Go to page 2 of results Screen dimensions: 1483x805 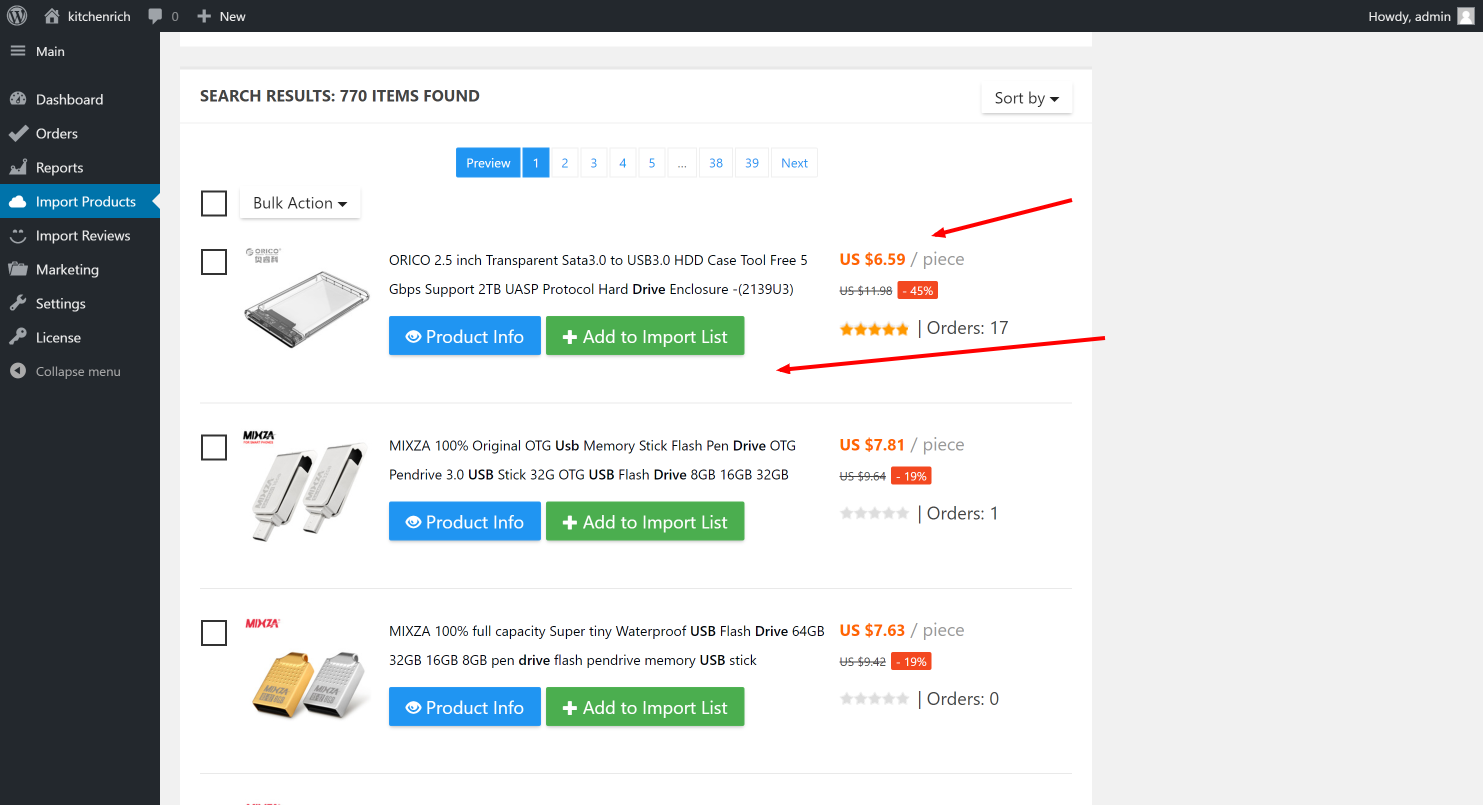[564, 163]
